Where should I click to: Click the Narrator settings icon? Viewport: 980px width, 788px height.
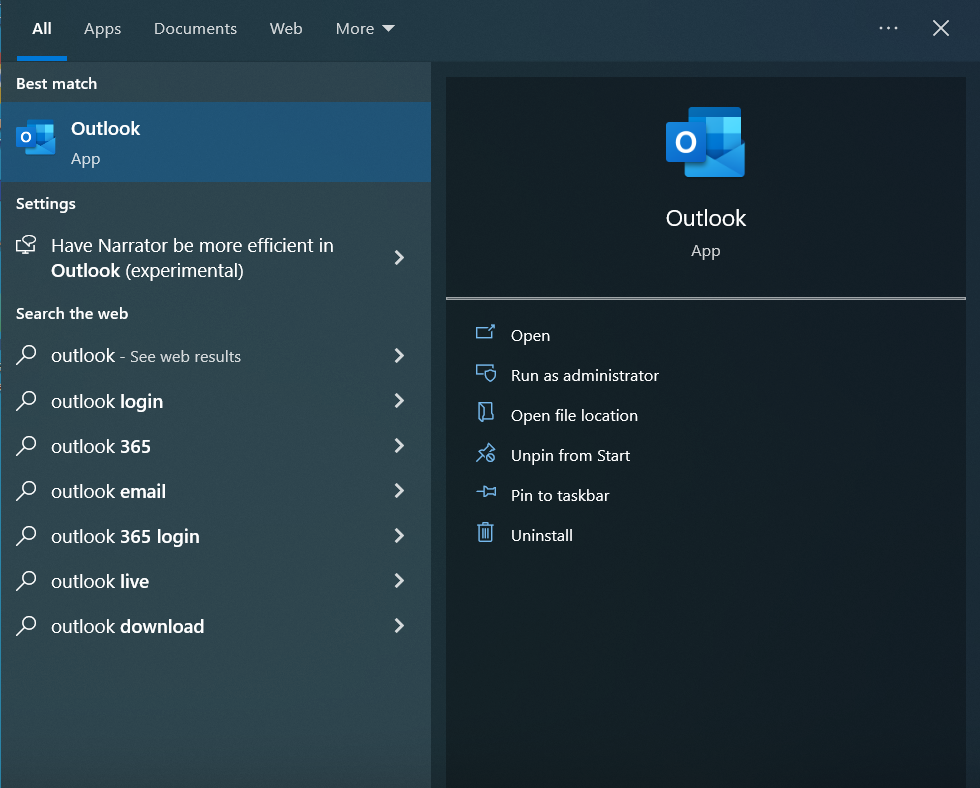point(26,245)
